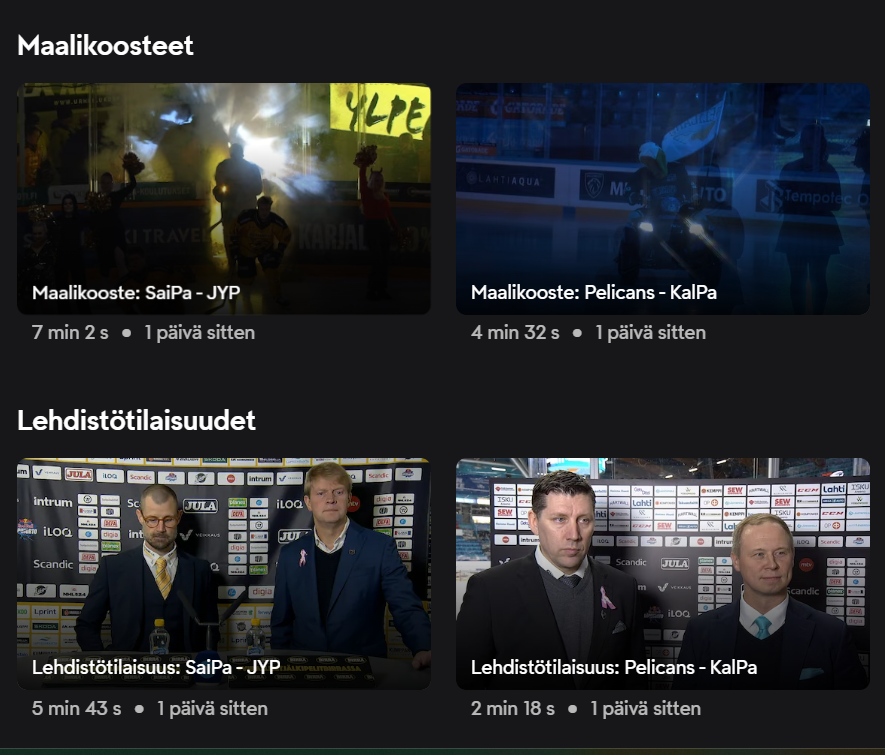Click the 'Maalikooste: SaiPa - JYP' title text
This screenshot has width=885, height=755.
(136, 293)
